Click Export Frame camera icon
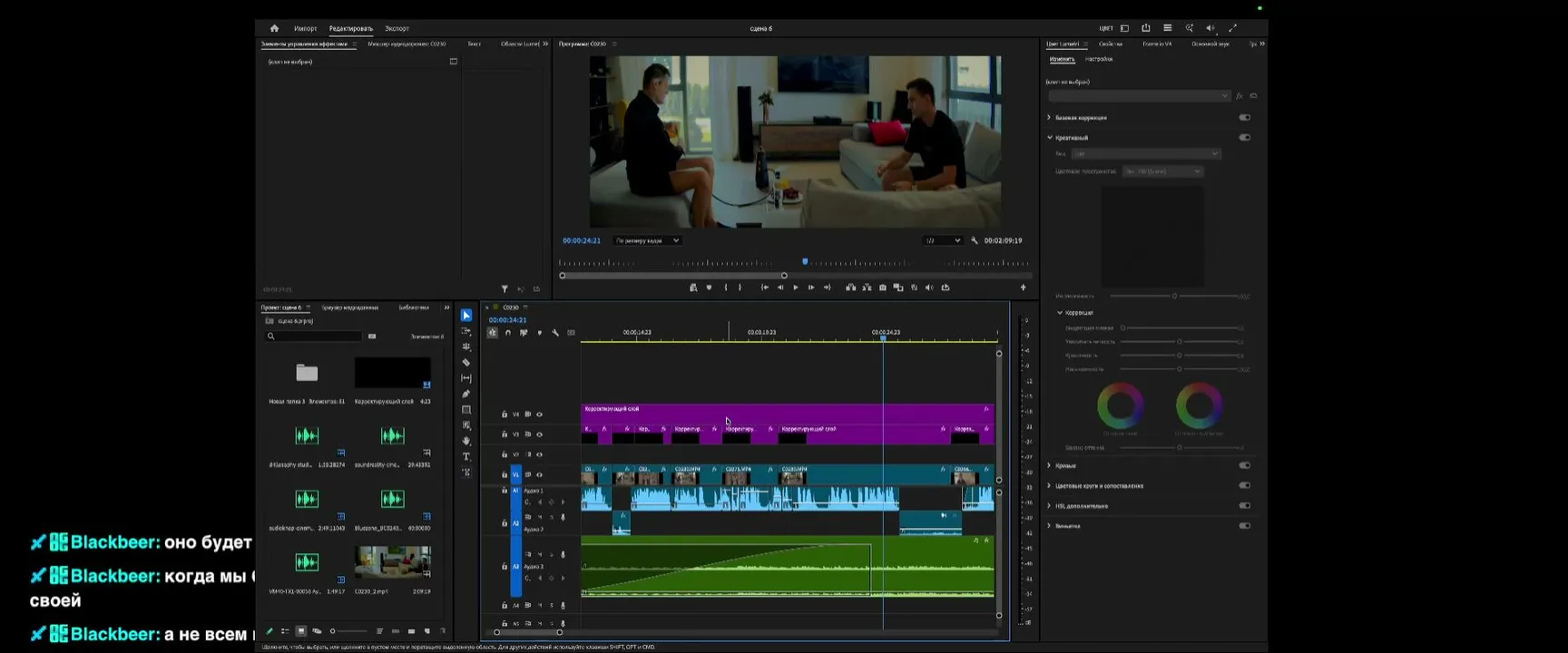Image resolution: width=1568 pixels, height=653 pixels. pos(883,288)
